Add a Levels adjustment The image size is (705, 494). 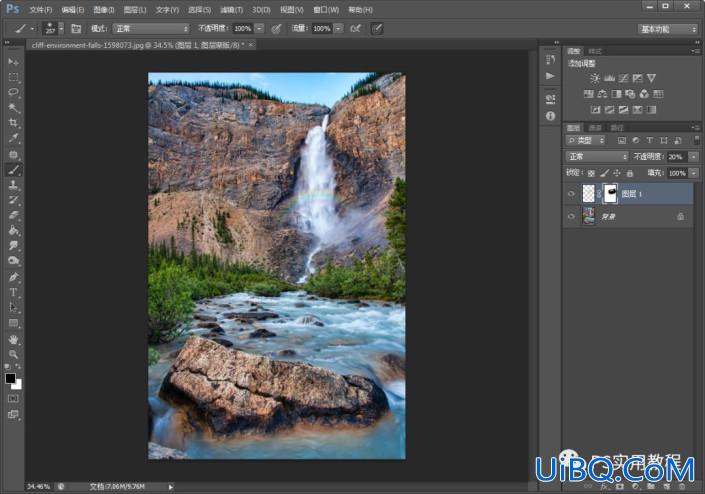point(609,78)
